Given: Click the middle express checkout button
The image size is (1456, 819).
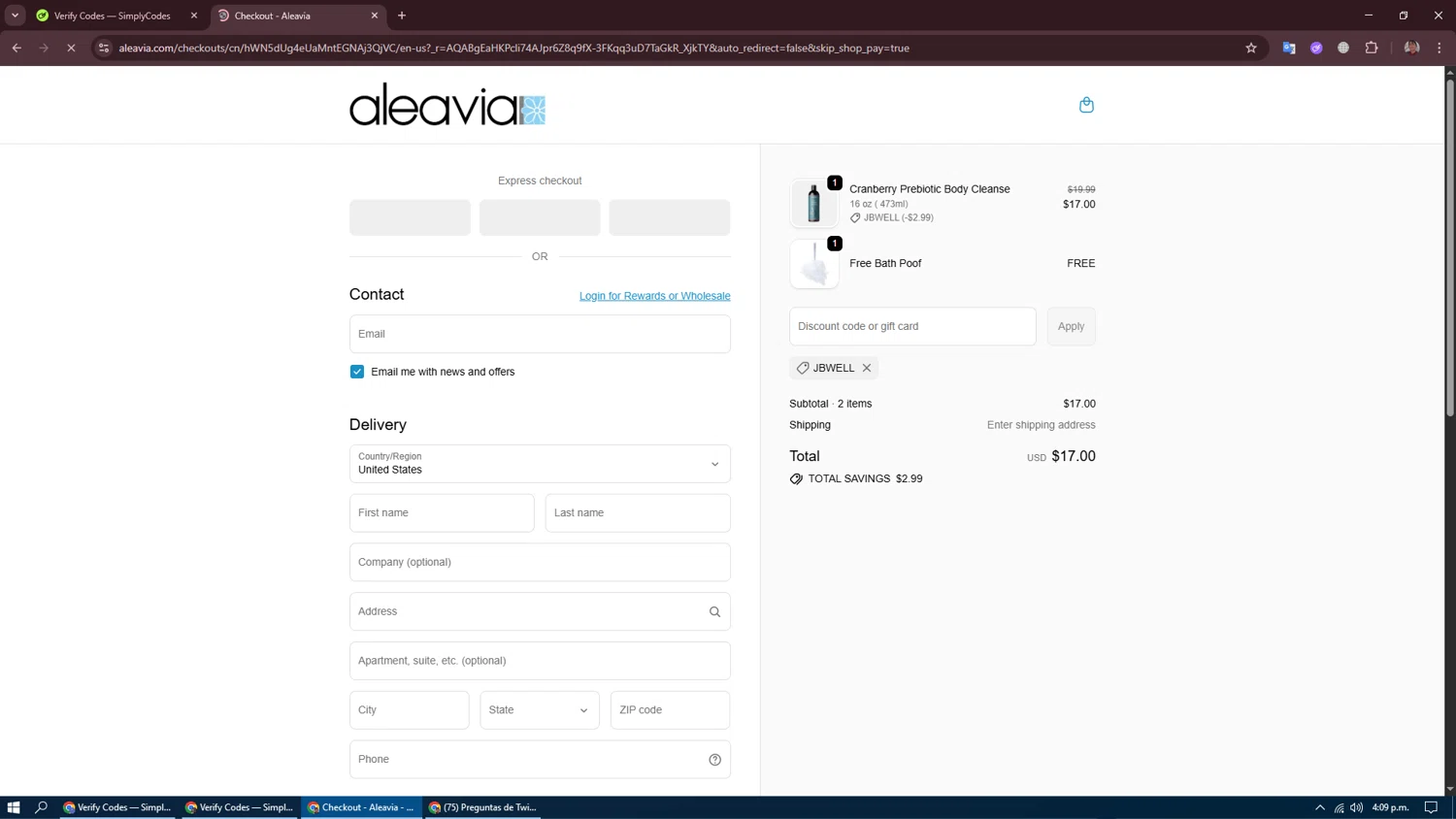Looking at the screenshot, I should click(540, 217).
